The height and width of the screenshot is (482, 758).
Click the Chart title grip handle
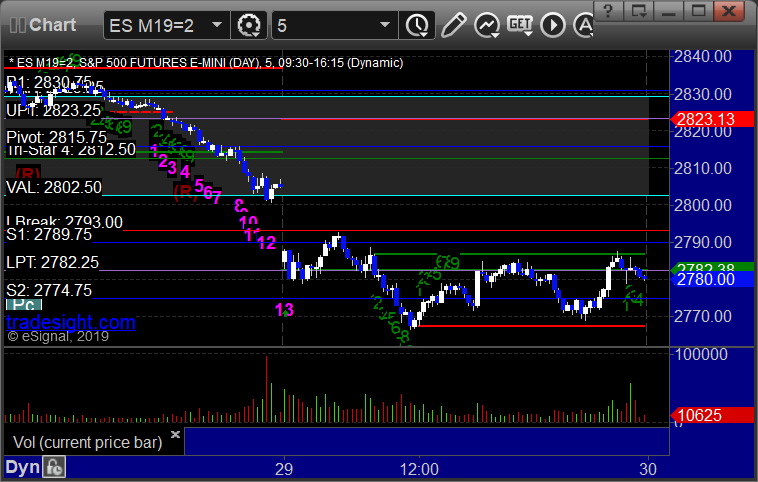[14, 23]
